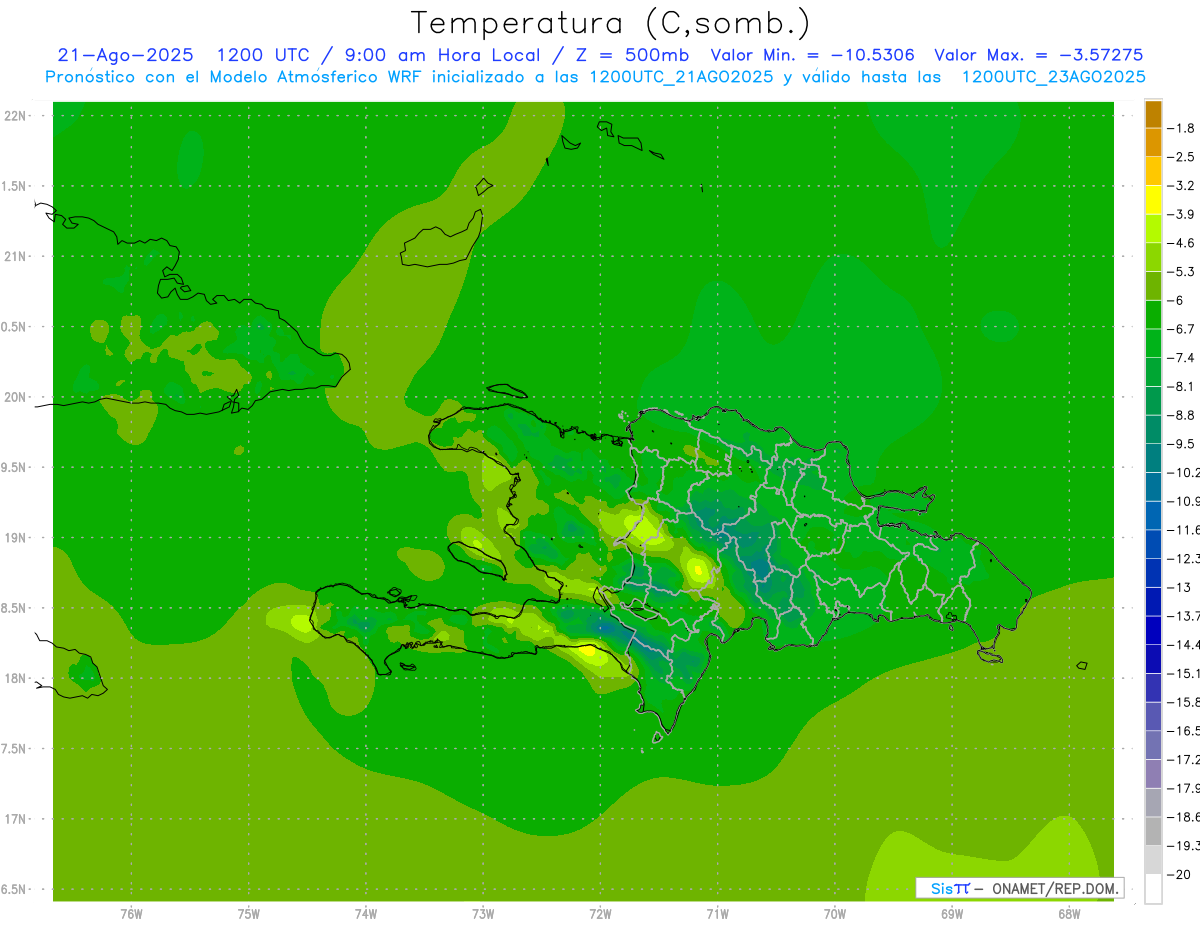Pick the green swatch between -6 and -6.7
This screenshot has width=1200, height=927.
pos(1153,315)
